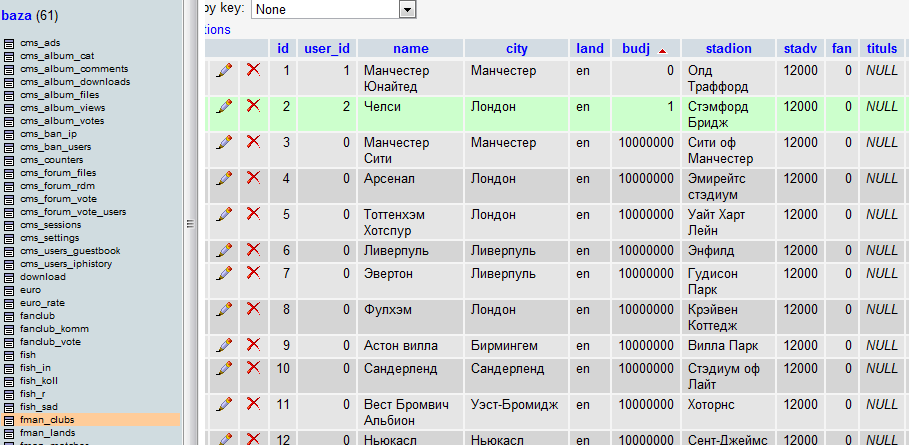
Task: Click city cell Уэст-Бромидж
Action: [x=514, y=404]
